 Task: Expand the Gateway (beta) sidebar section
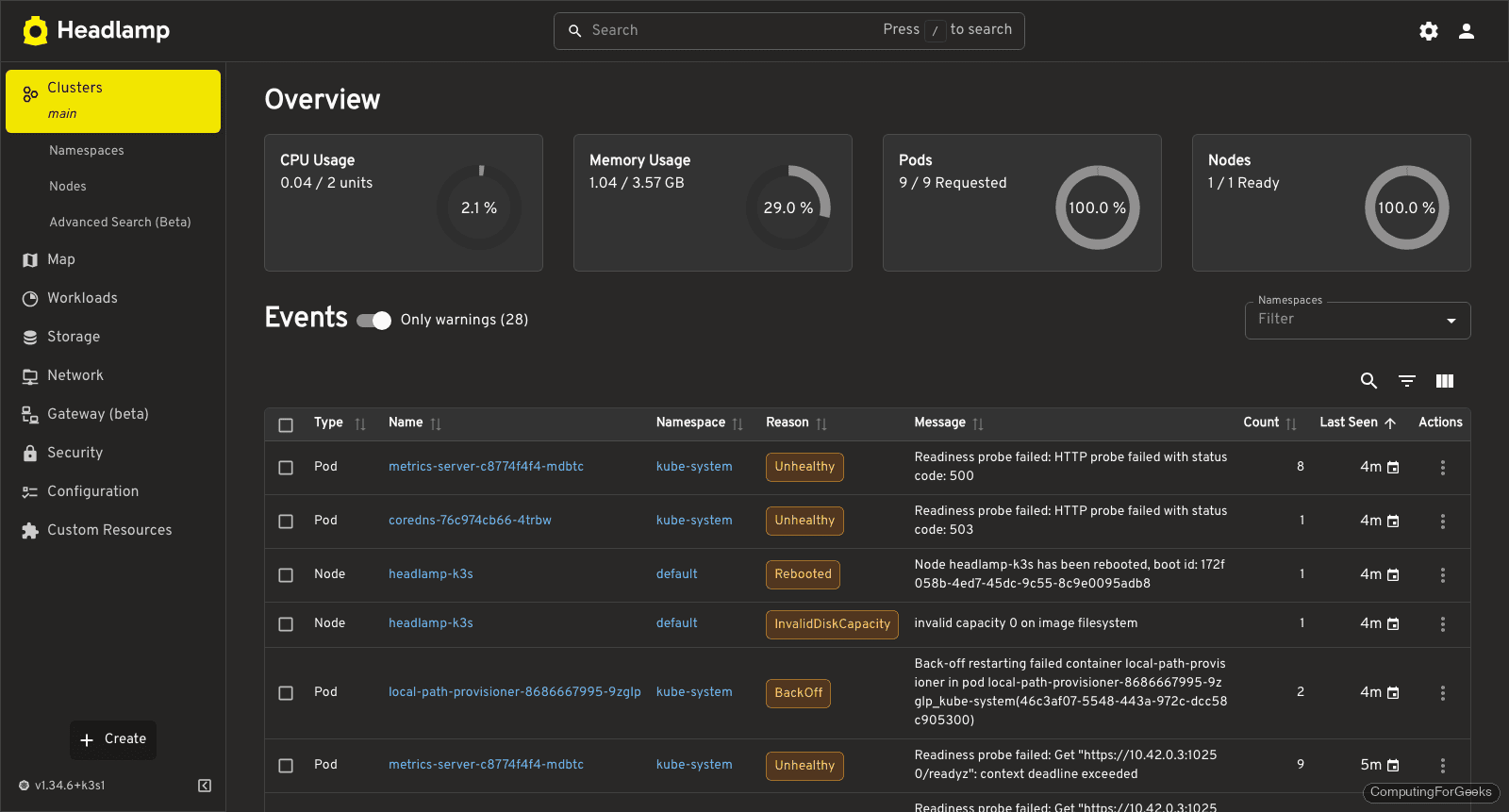click(113, 414)
